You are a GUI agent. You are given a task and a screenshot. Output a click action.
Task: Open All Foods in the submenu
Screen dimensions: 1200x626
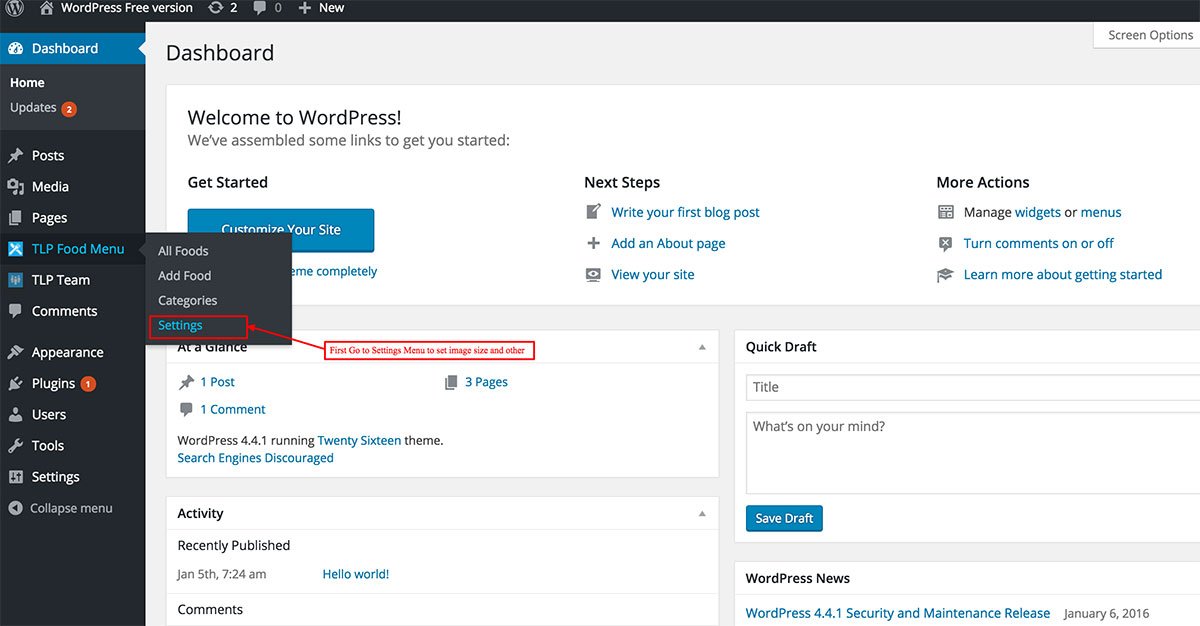coord(183,251)
